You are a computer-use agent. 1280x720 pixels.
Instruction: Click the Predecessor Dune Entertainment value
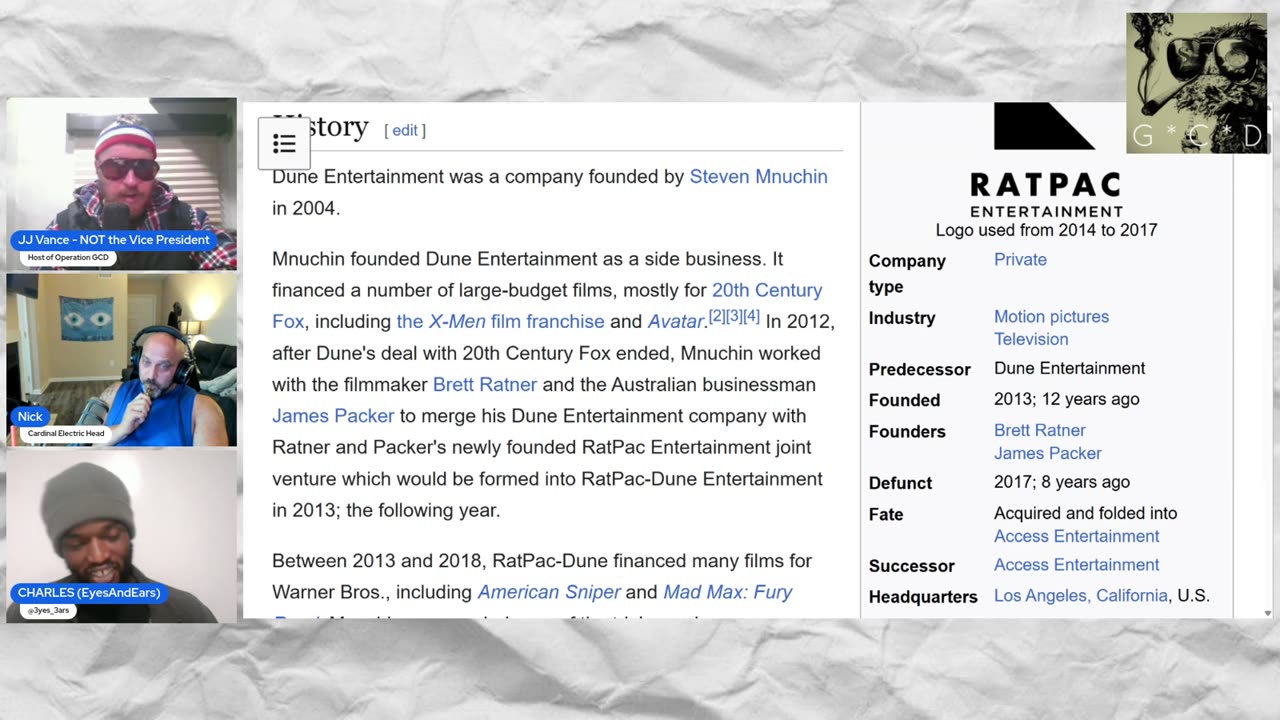point(1069,368)
